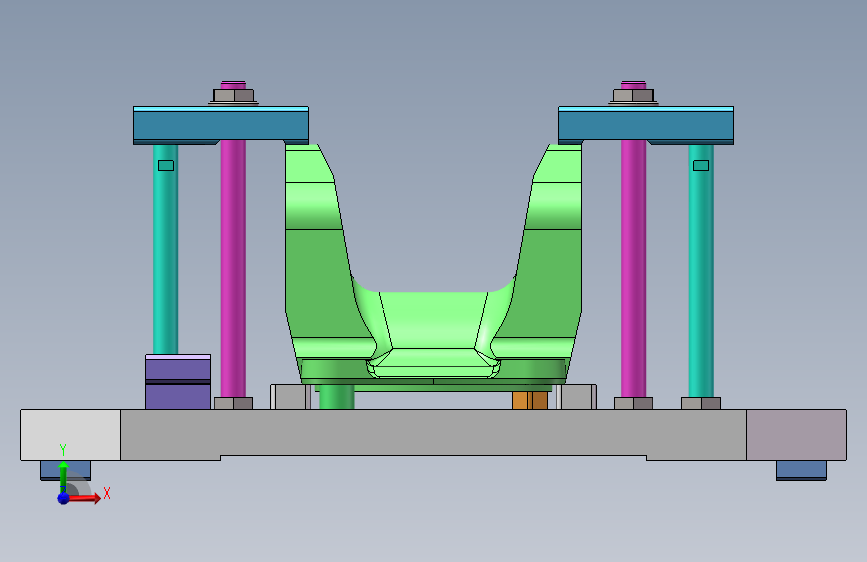The width and height of the screenshot is (867, 562).
Task: Click the rectangular slot on left teal post
Action: (166, 165)
